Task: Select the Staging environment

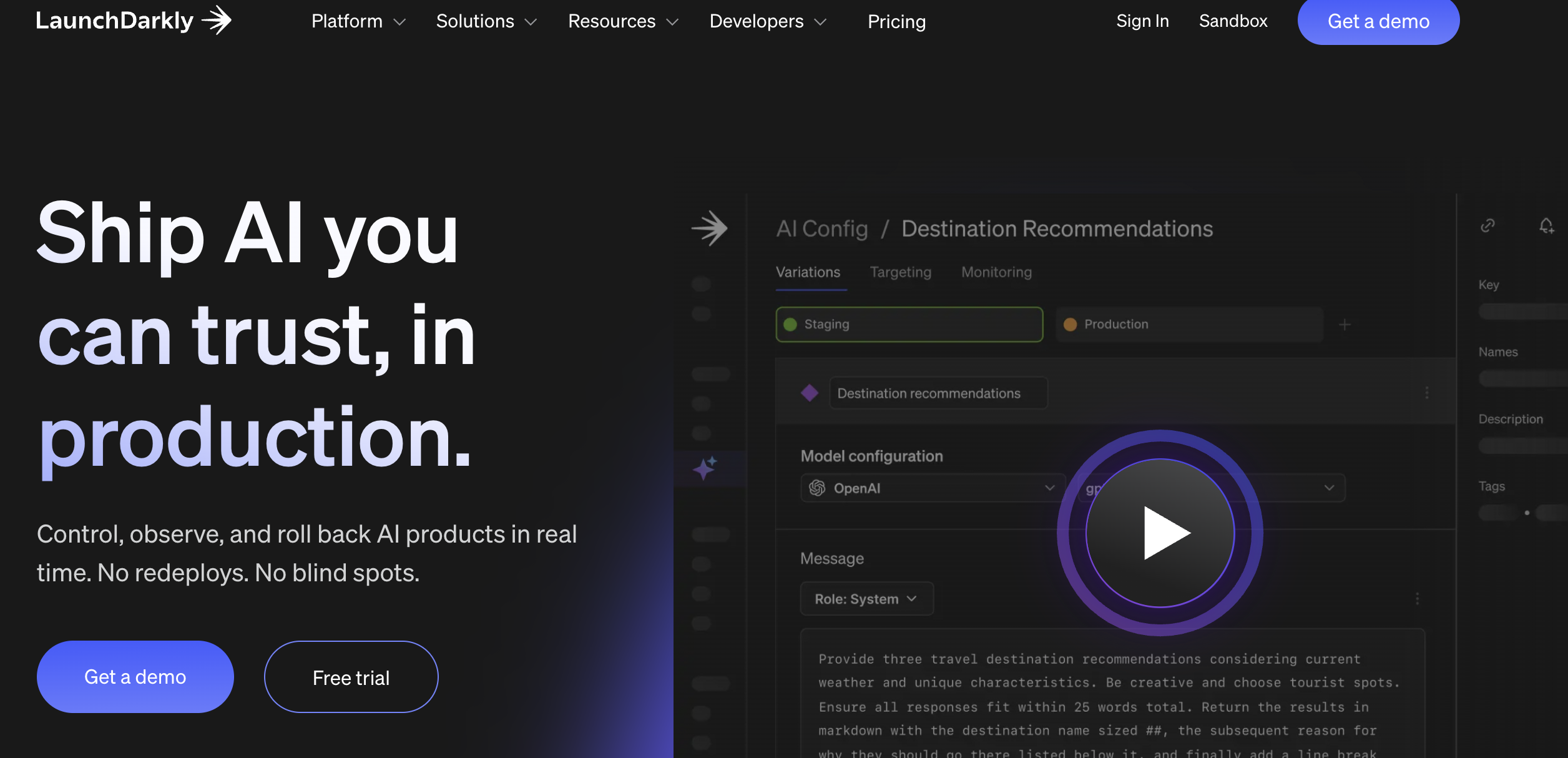Action: [908, 324]
